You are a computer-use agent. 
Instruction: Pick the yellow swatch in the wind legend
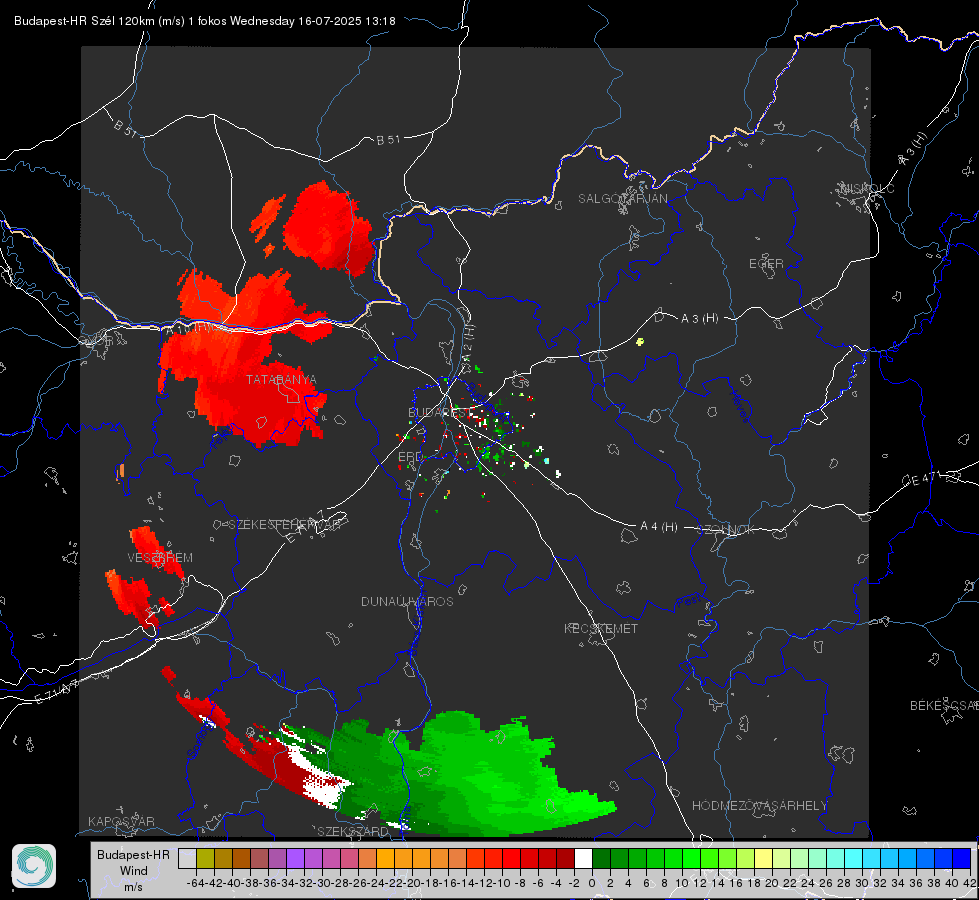[x=764, y=858]
